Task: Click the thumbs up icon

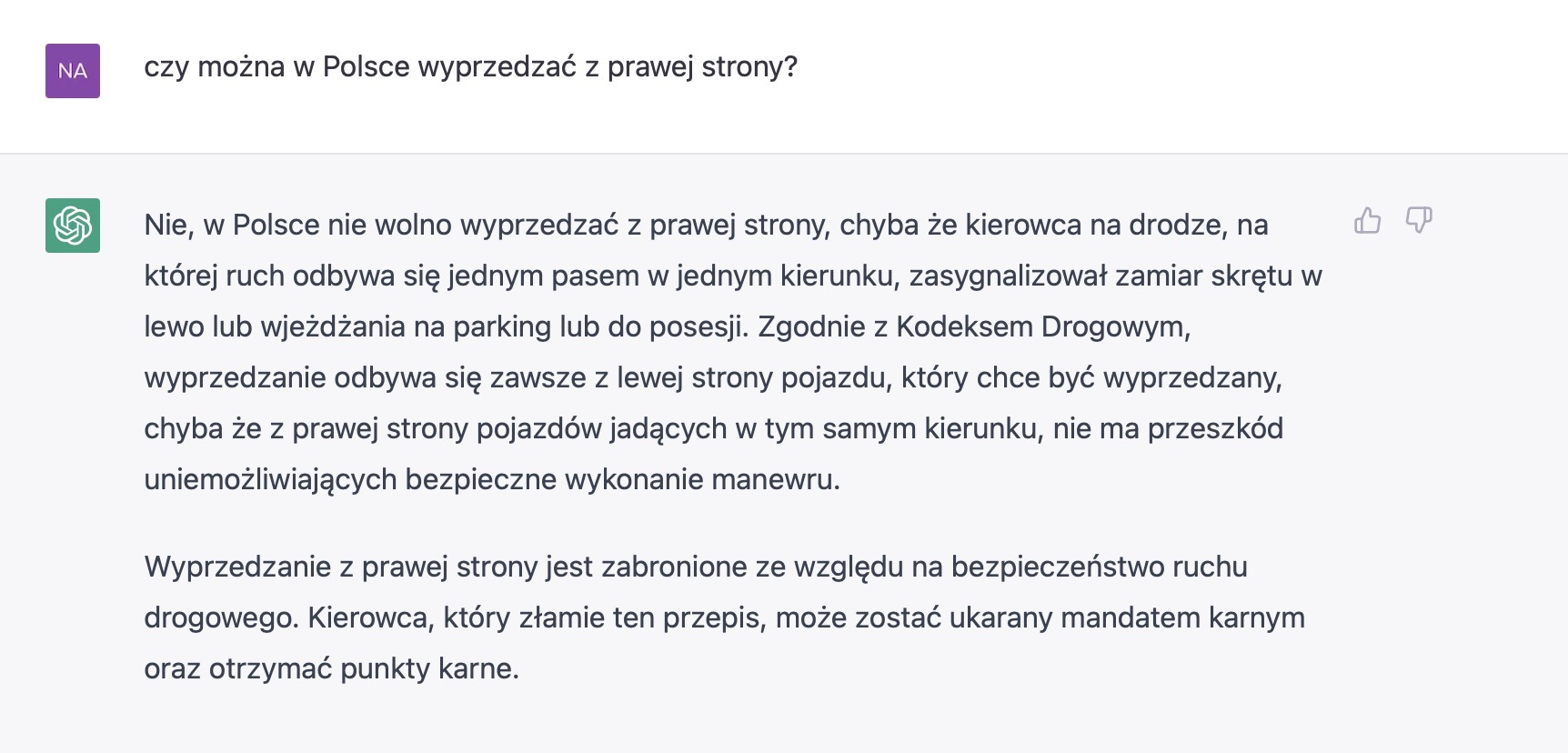Action: pyautogui.click(x=1367, y=220)
